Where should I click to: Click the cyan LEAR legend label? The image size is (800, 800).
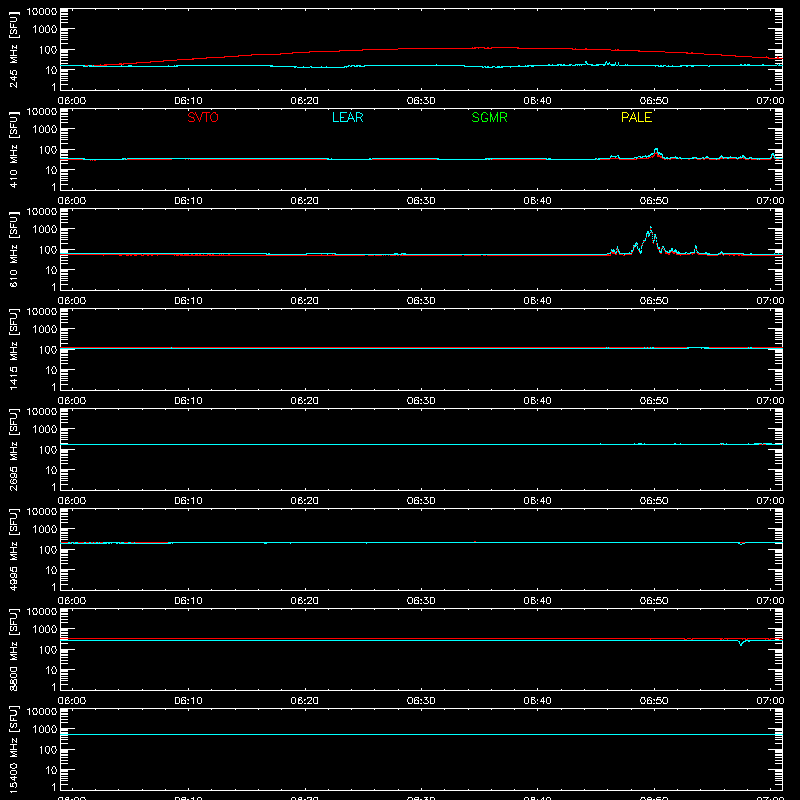pos(347,117)
